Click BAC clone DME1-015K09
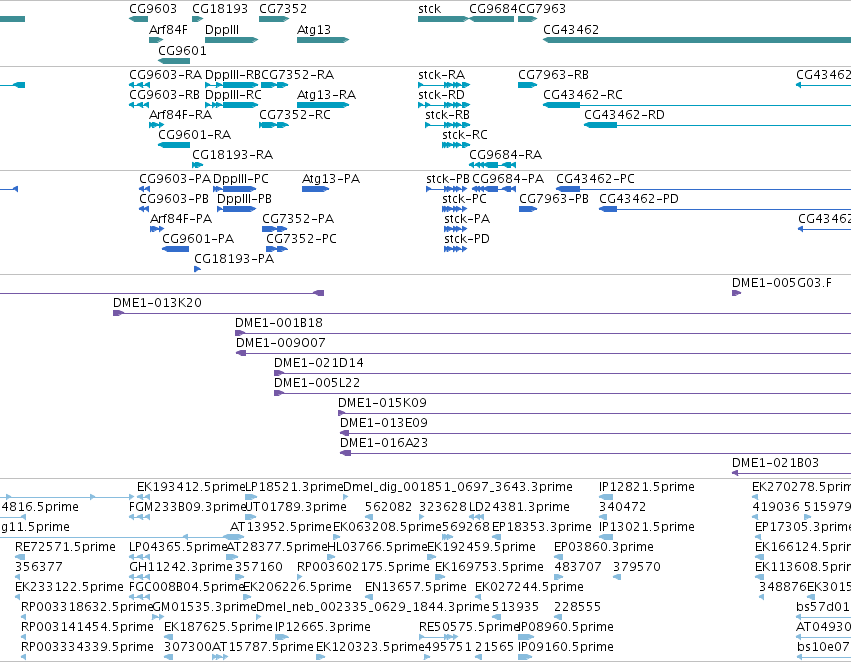This screenshot has height=662, width=851. pyautogui.click(x=594, y=413)
